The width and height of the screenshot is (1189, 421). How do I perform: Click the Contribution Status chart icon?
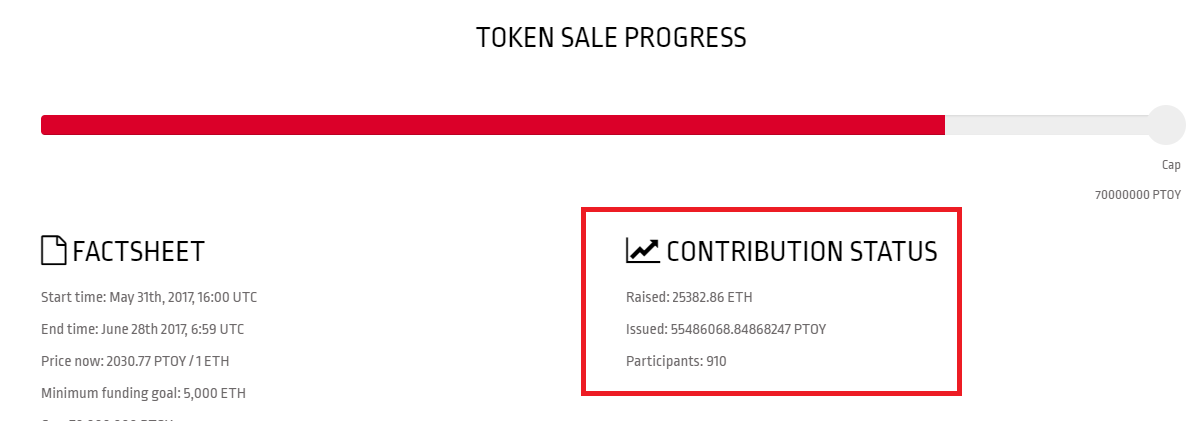coord(642,250)
